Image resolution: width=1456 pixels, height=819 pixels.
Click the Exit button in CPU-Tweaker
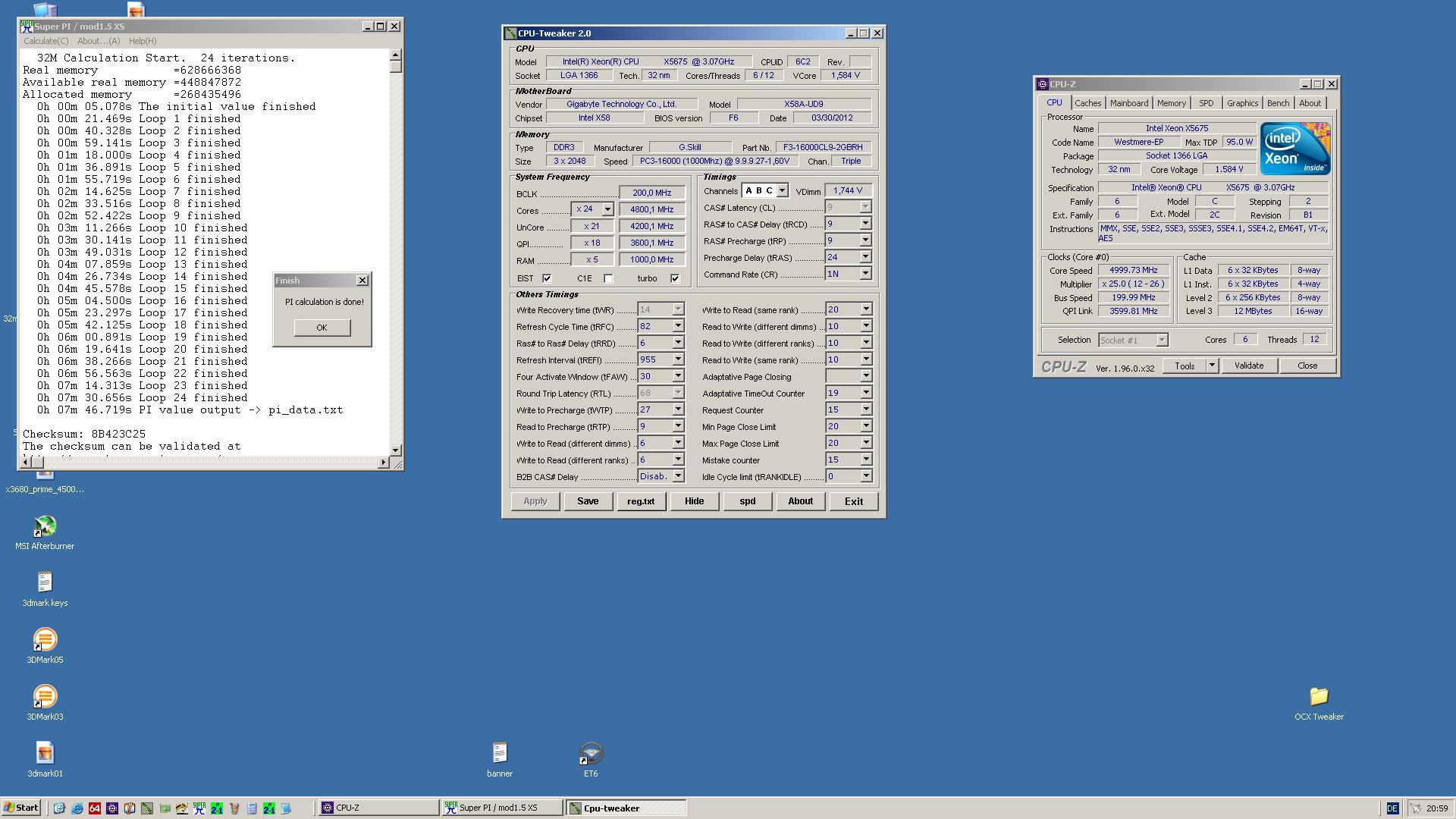click(853, 501)
